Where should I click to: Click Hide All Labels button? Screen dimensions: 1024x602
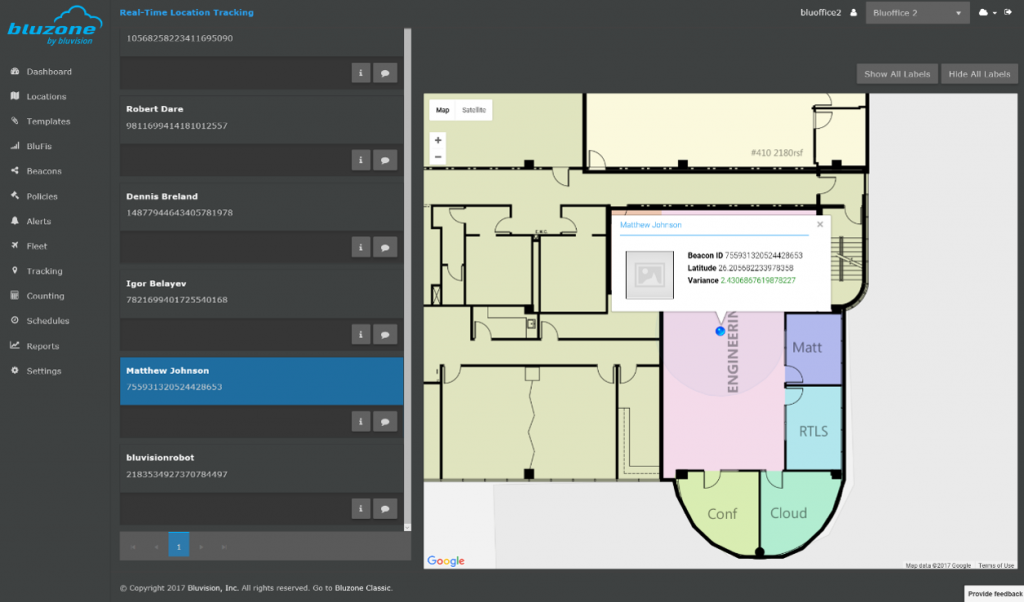[x=979, y=74]
